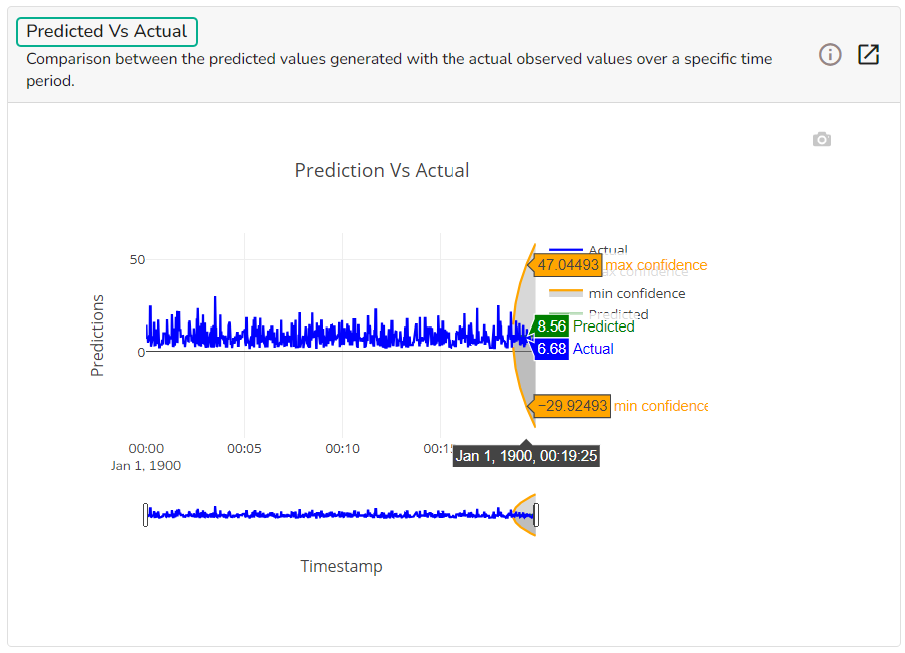Click the open-in-new-window icon
The width and height of the screenshot is (905, 653).
point(868,55)
